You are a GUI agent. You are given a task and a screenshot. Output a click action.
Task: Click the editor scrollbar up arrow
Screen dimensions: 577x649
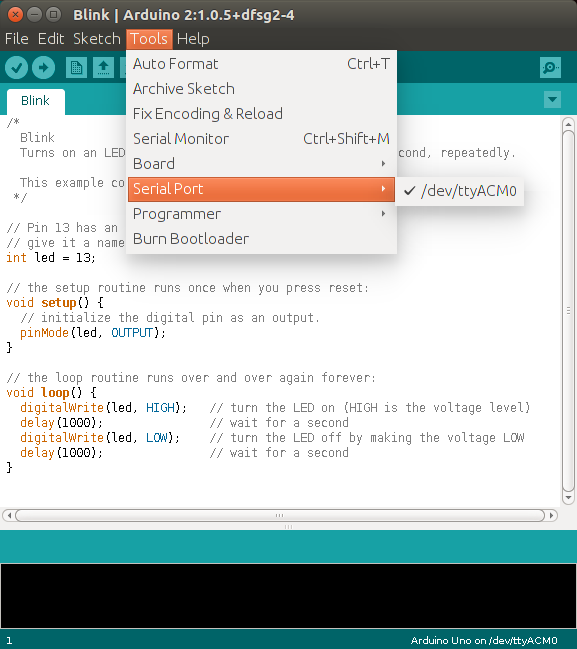(568, 124)
